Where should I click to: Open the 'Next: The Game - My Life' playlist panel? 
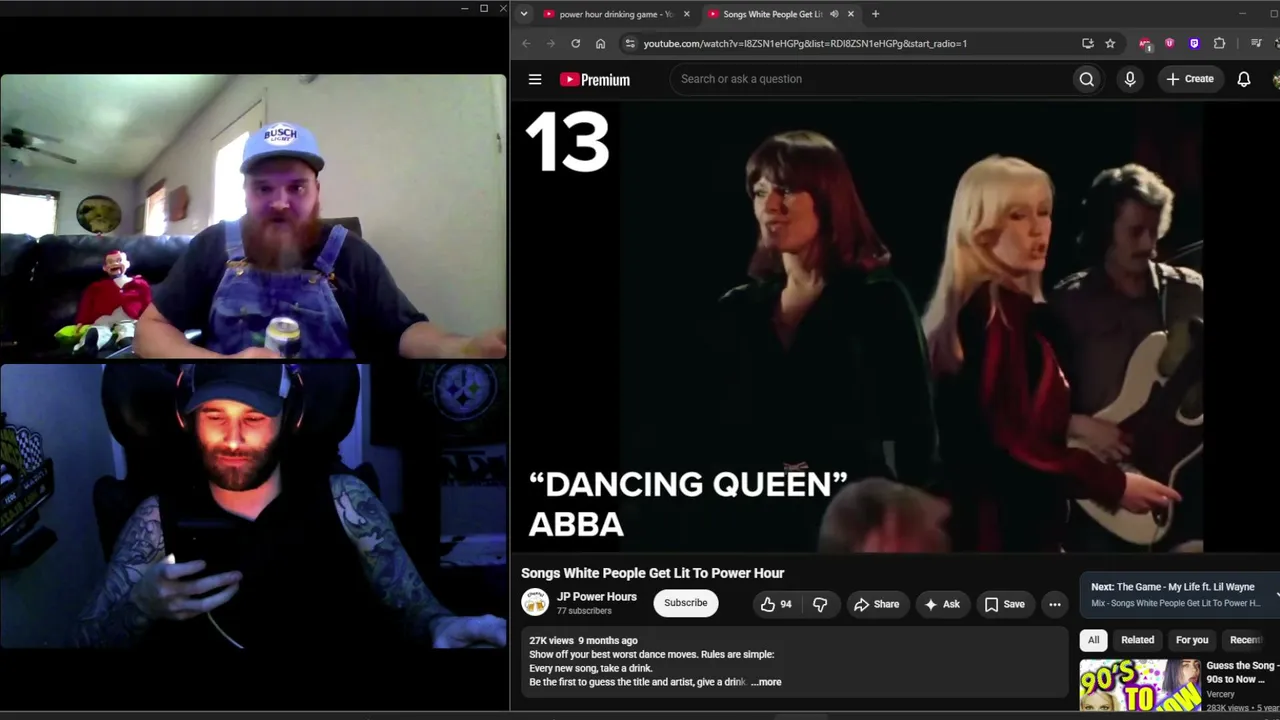(1180, 594)
